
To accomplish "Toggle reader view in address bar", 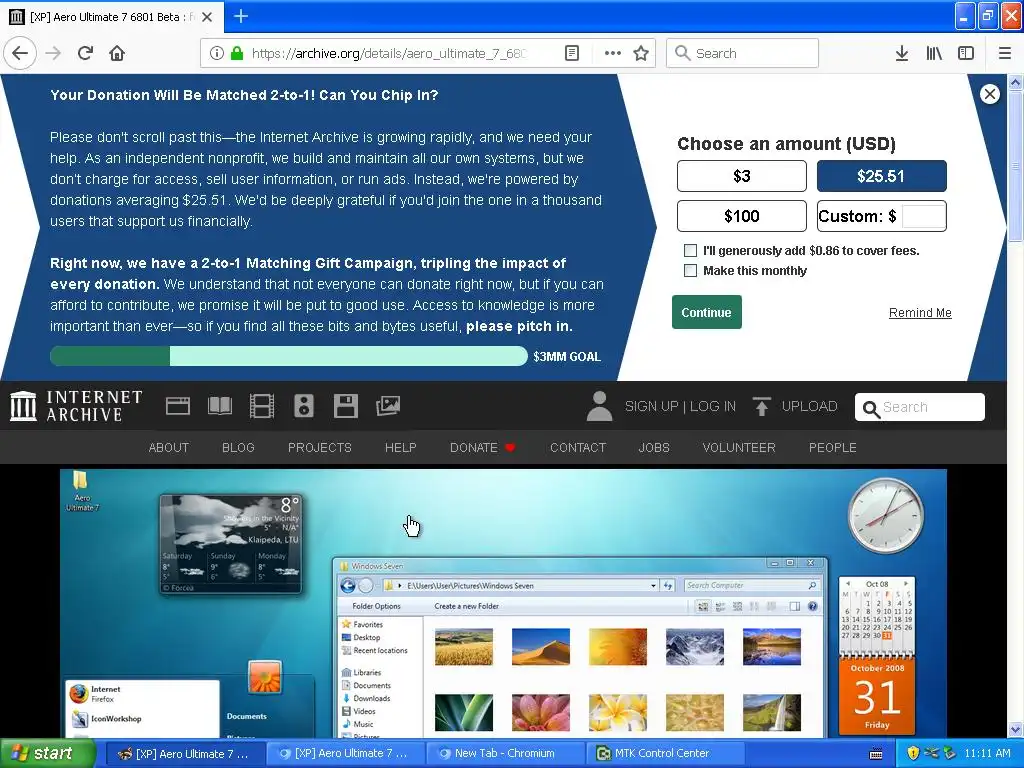I will 571,53.
